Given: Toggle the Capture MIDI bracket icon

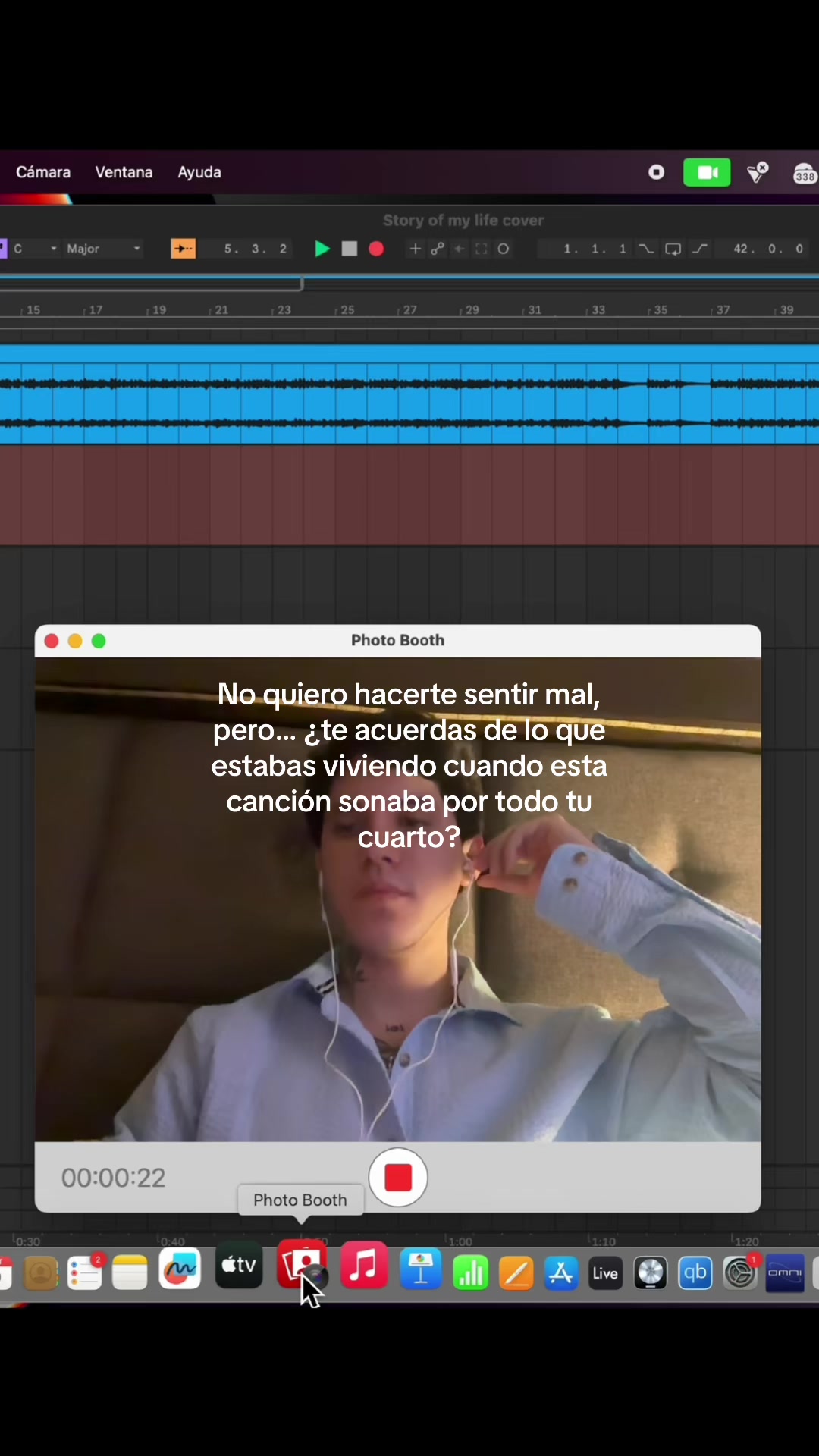Looking at the screenshot, I should 482,249.
